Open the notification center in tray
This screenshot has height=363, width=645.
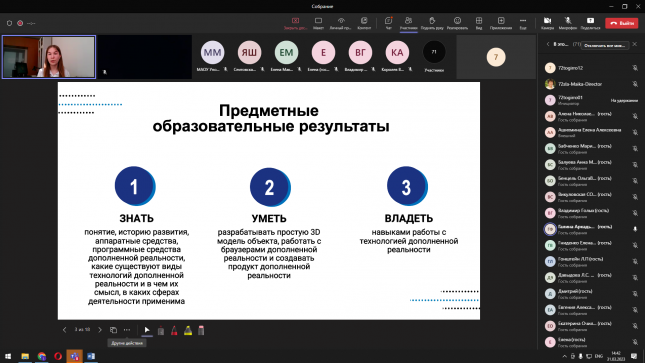[634, 356]
